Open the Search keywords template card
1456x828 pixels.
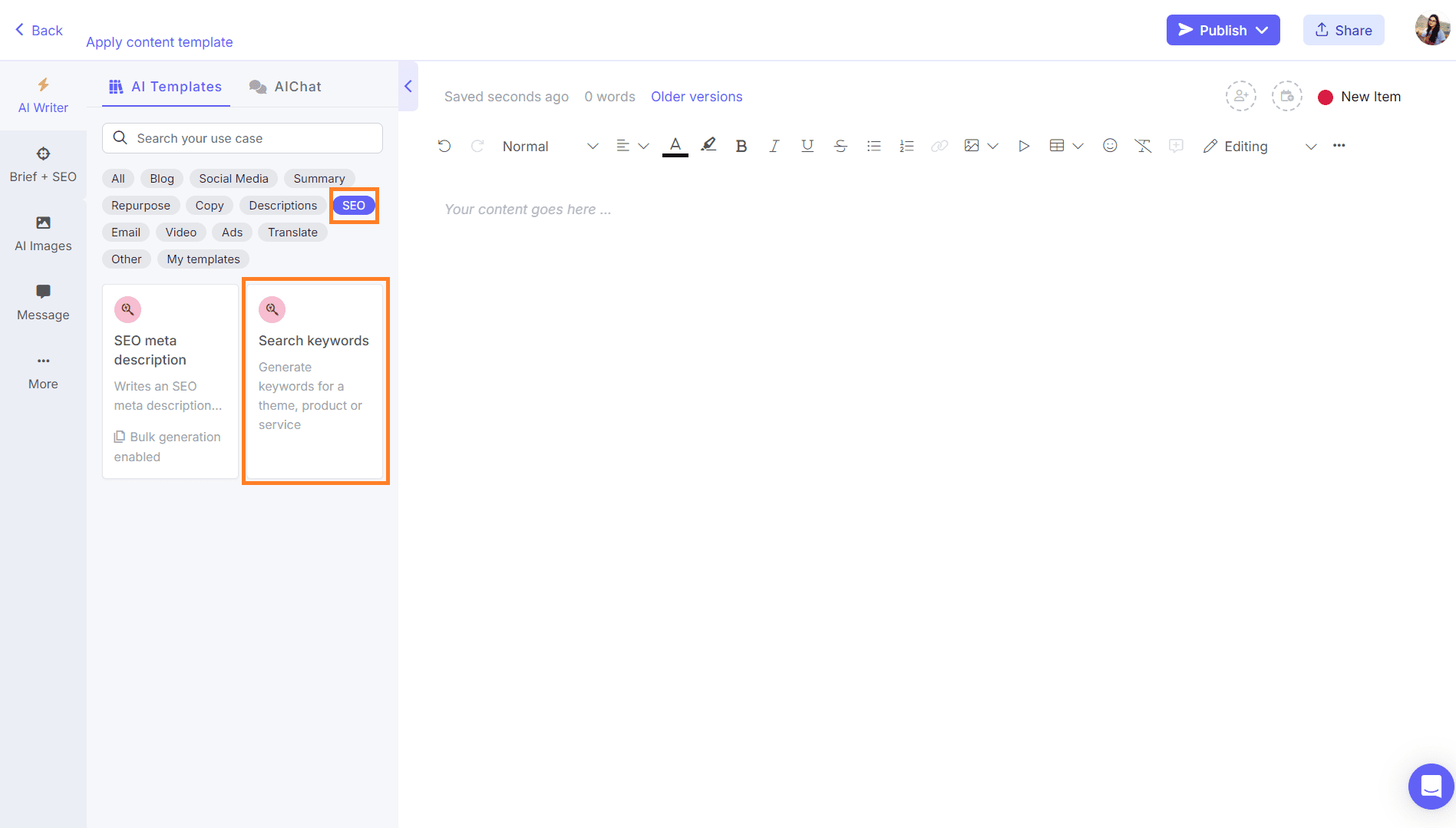(315, 381)
